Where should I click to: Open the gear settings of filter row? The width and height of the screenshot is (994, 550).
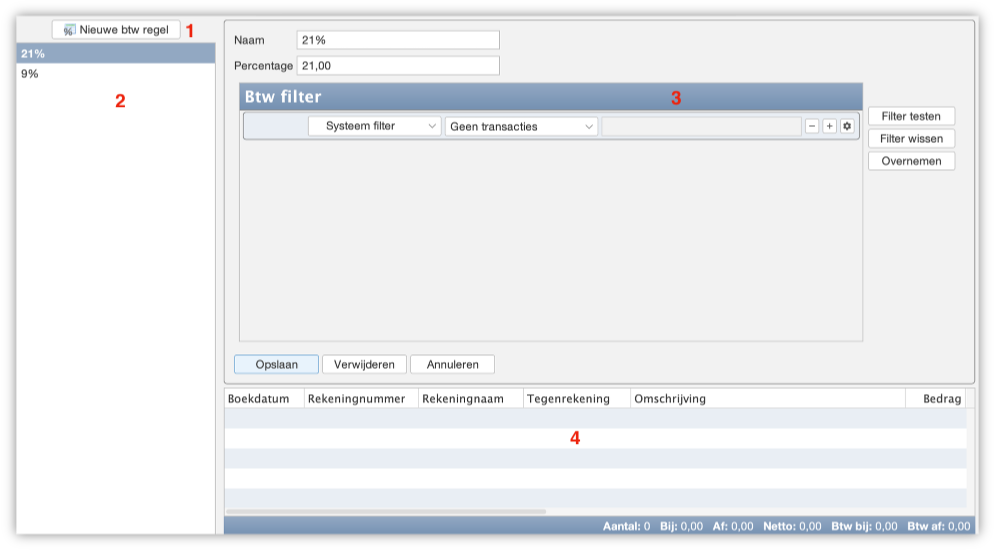(x=847, y=126)
